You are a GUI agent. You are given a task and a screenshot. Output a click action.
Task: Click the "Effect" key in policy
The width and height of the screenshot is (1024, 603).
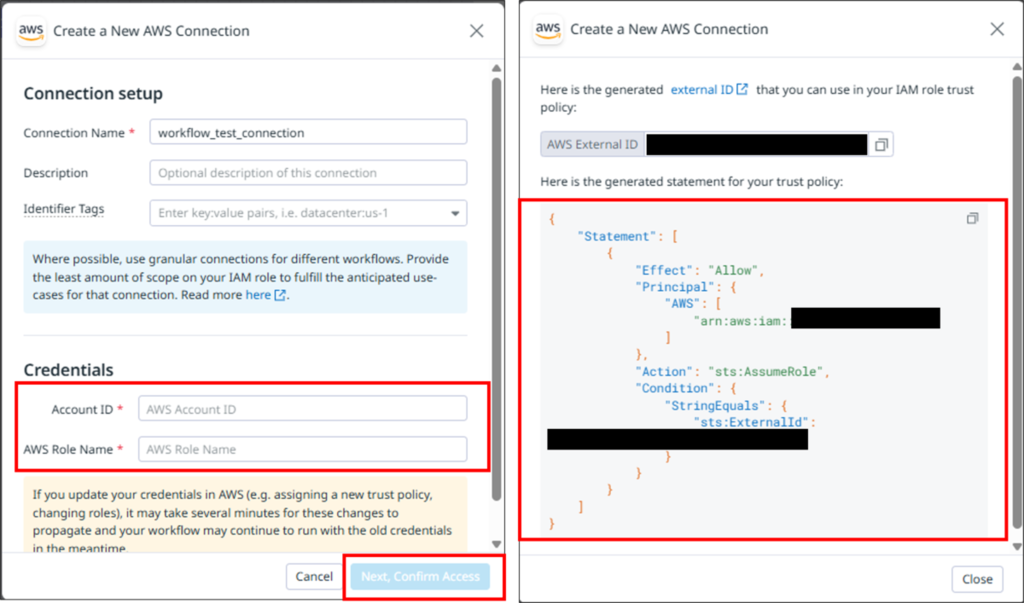point(664,270)
